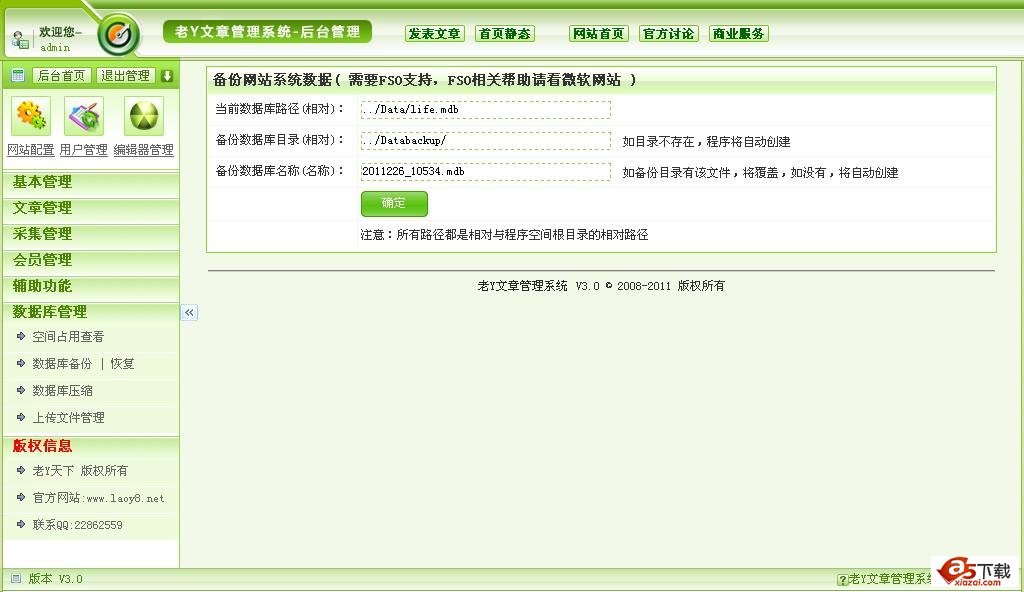Open 商业服务 in the top menu
The height and width of the screenshot is (592, 1024).
coord(739,33)
